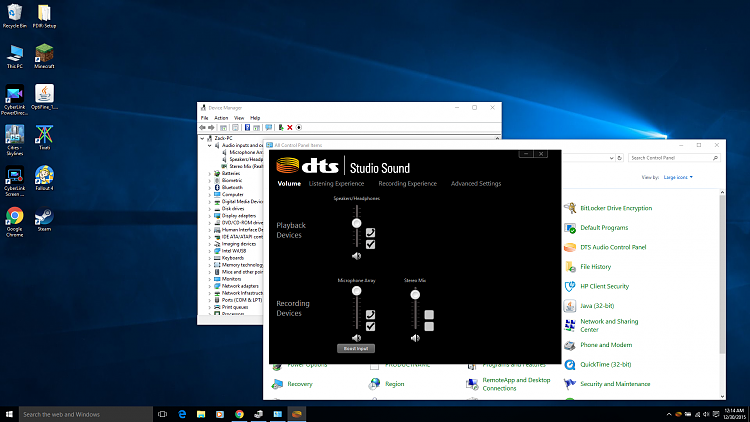Expand the Bluetooth node

pyautogui.click(x=210, y=188)
